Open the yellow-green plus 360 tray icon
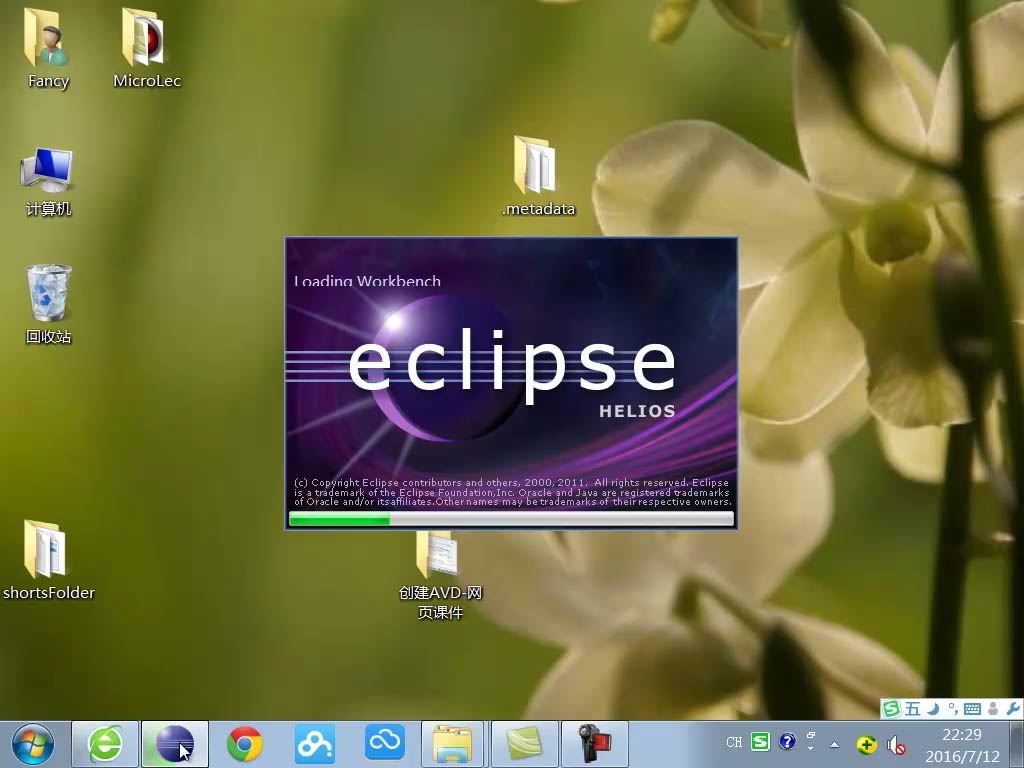The width and height of the screenshot is (1024, 768). pos(867,744)
